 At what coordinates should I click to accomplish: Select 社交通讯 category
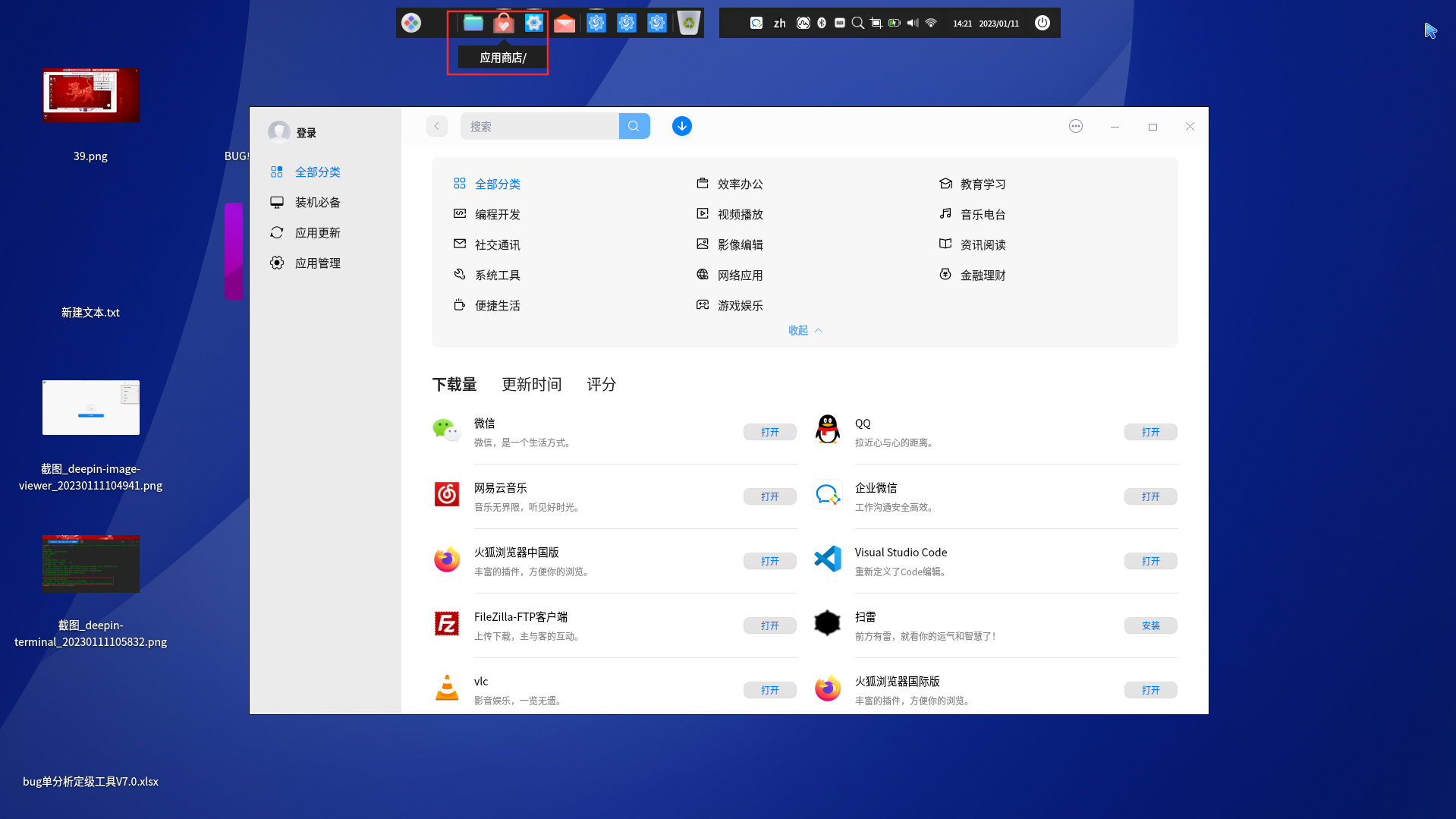pyautogui.click(x=487, y=245)
